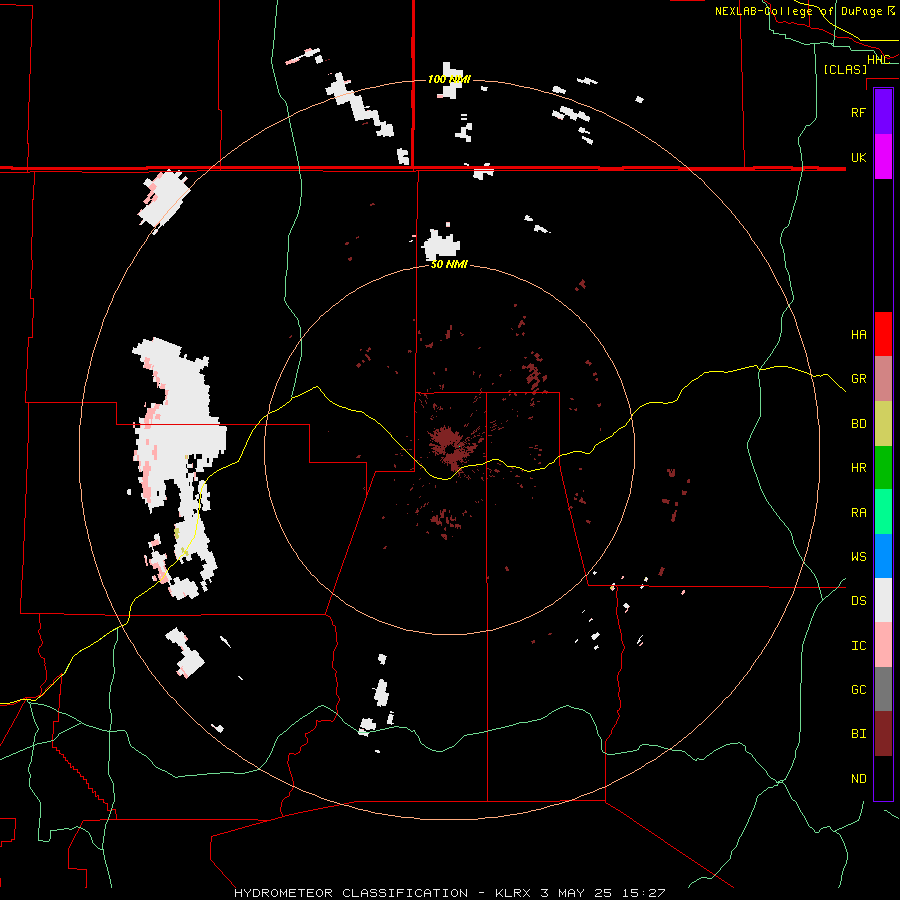Click the GR legend color swatch
900x900 pixels.
[x=883, y=378]
